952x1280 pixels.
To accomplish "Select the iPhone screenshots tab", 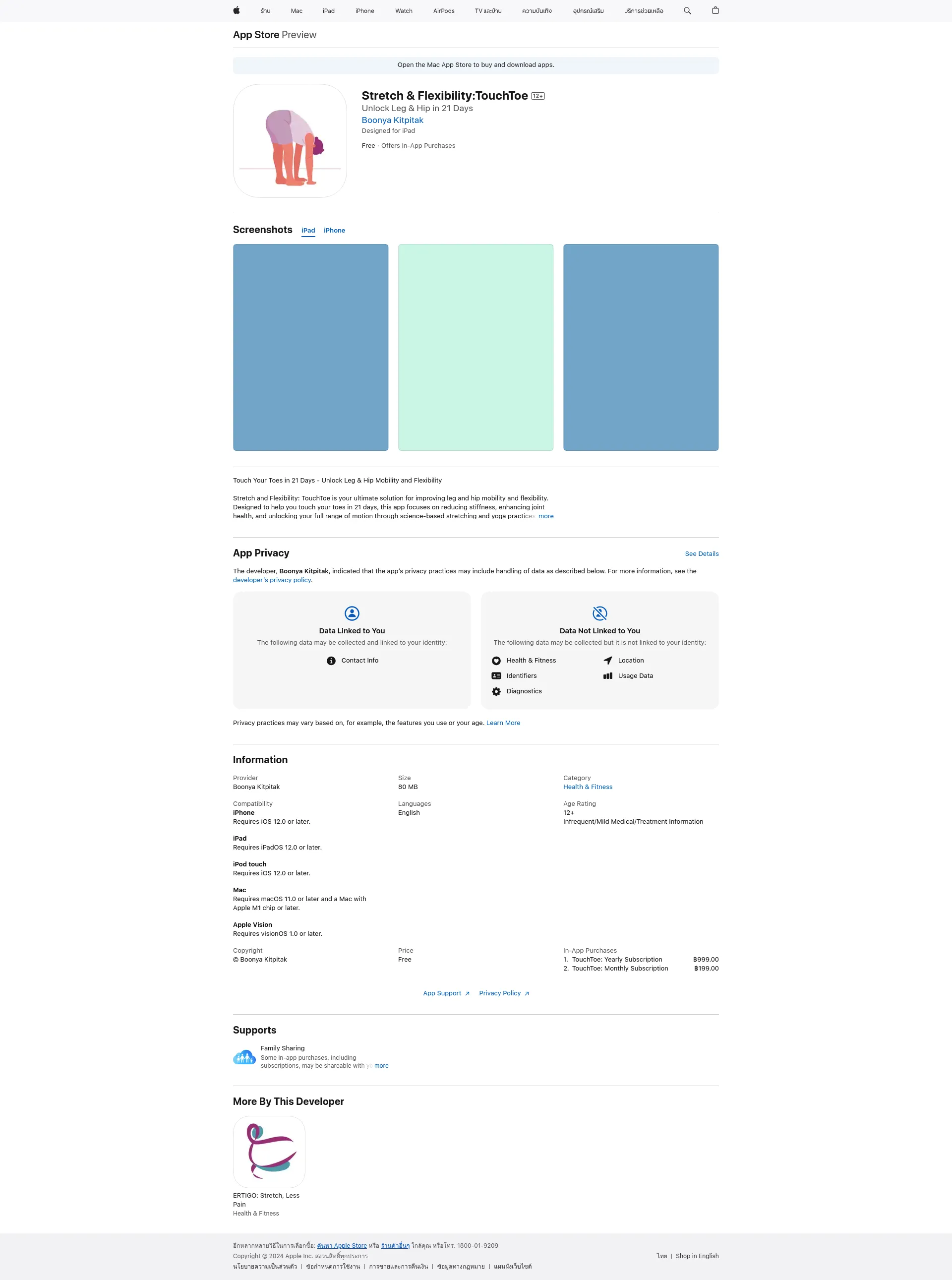I will click(x=334, y=230).
